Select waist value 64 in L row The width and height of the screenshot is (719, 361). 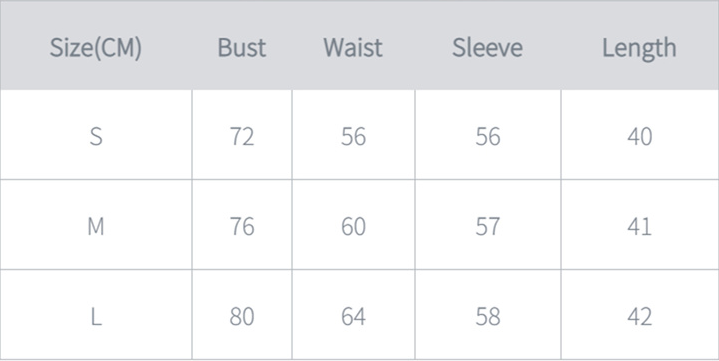pyautogui.click(x=353, y=316)
